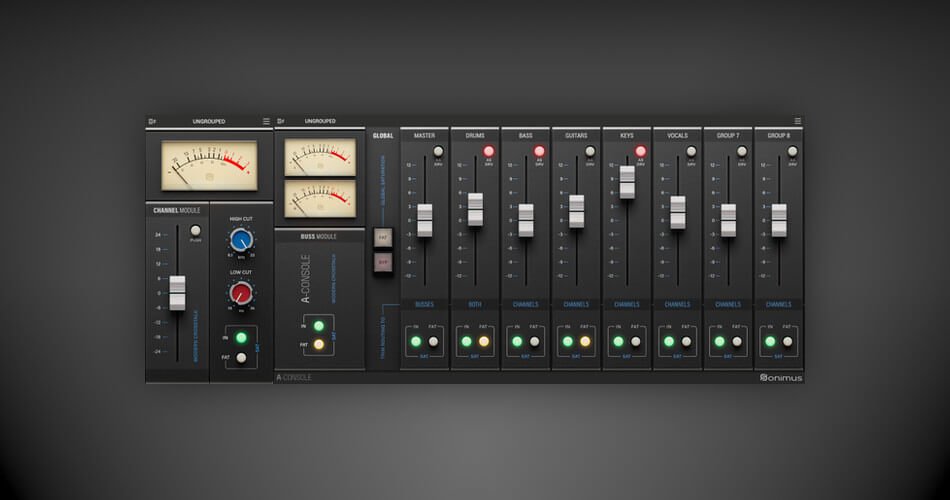Open Bass routing selector showing CHANNELS
Image resolution: width=950 pixels, height=500 pixels.
(526, 304)
